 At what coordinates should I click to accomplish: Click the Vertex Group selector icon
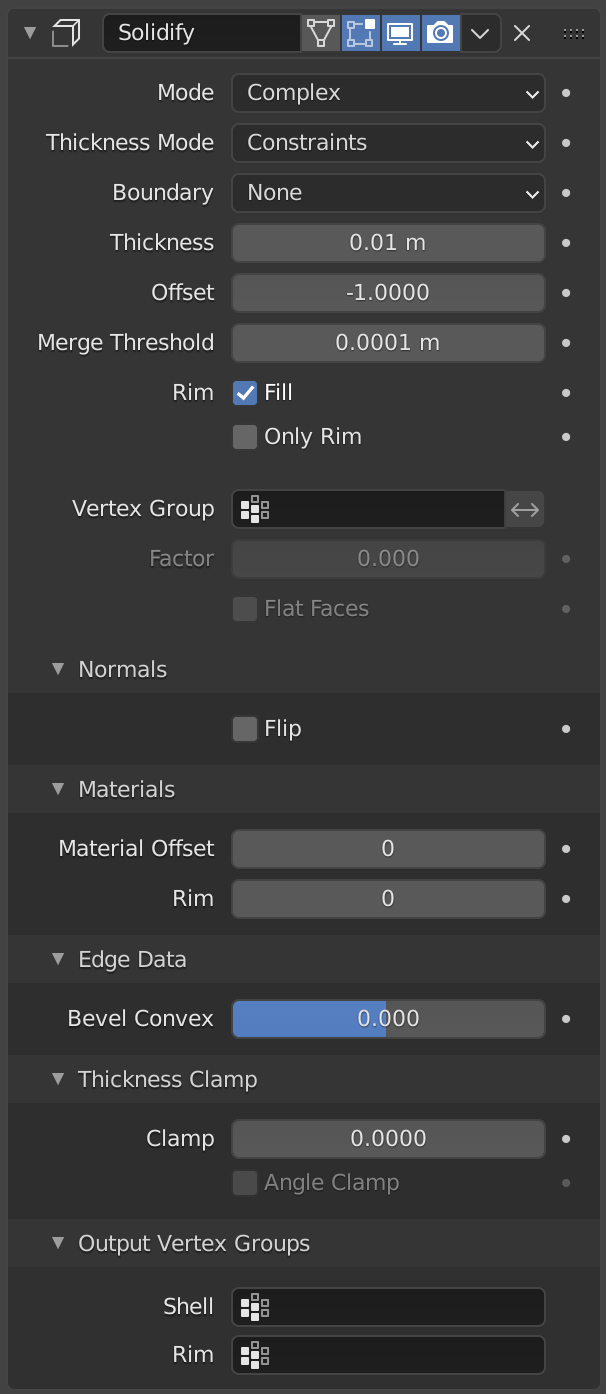pyautogui.click(x=254, y=509)
